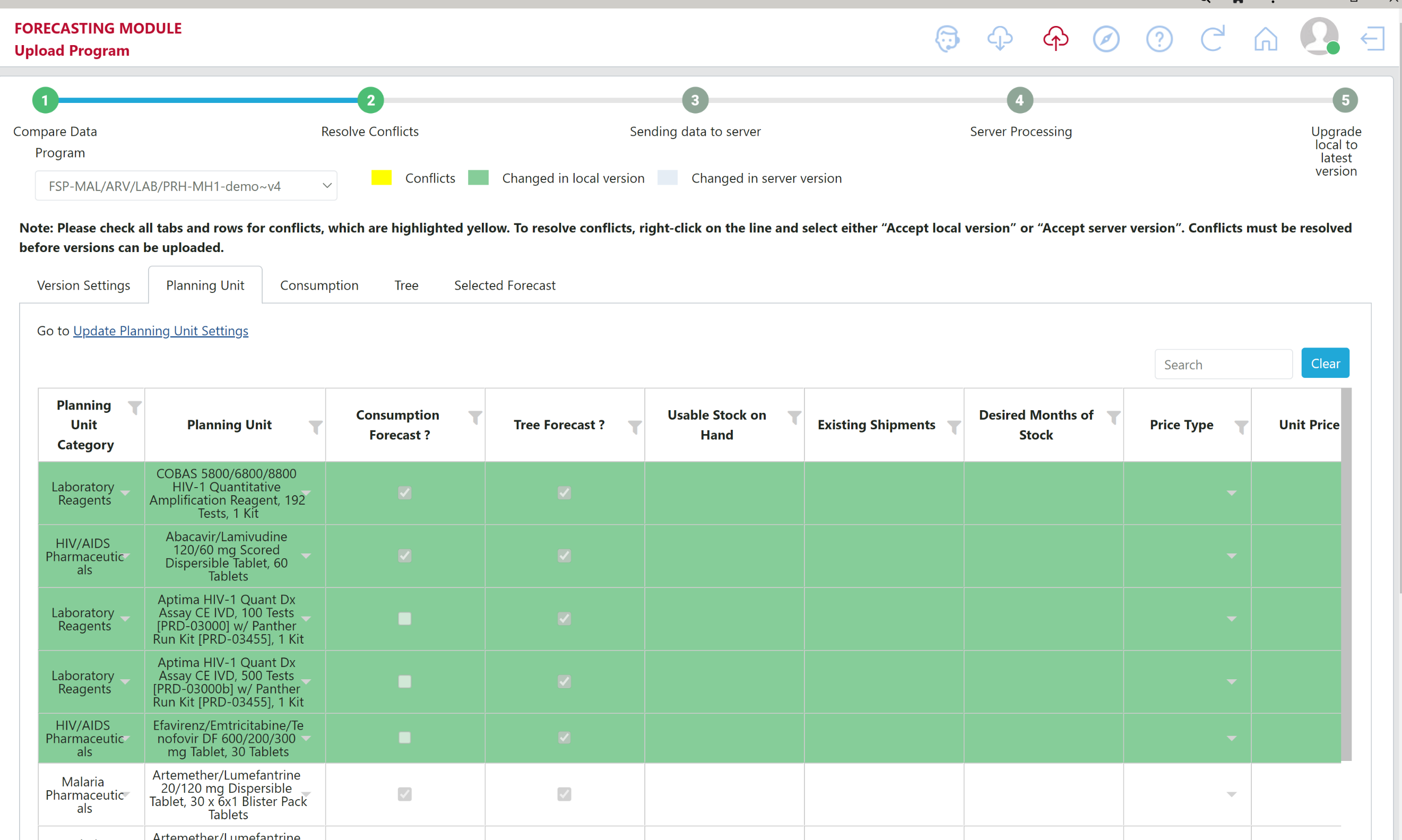The width and height of the screenshot is (1402, 840).
Task: Open the Tree tab
Action: point(406,285)
